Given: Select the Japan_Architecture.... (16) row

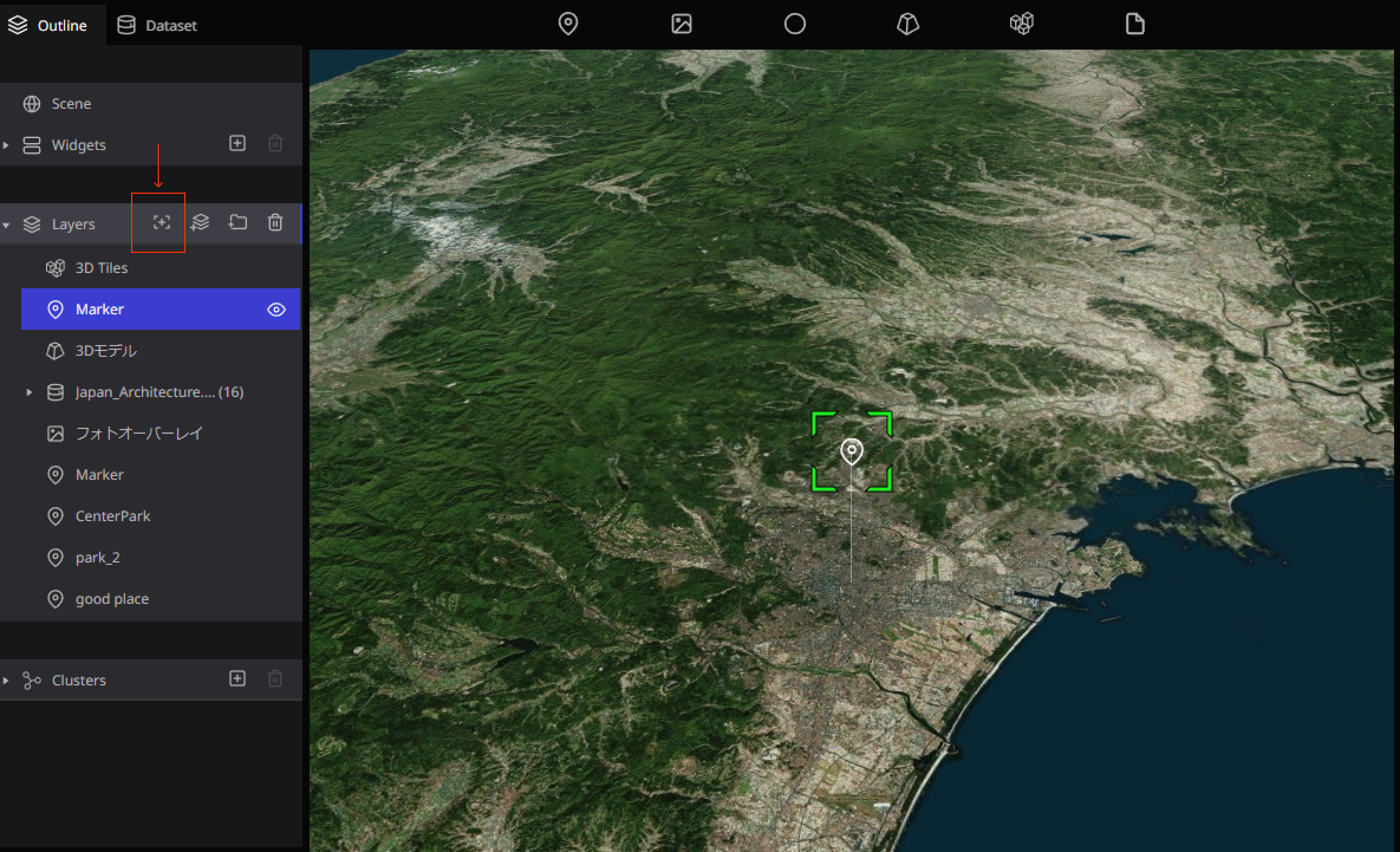Looking at the screenshot, I should click(161, 392).
